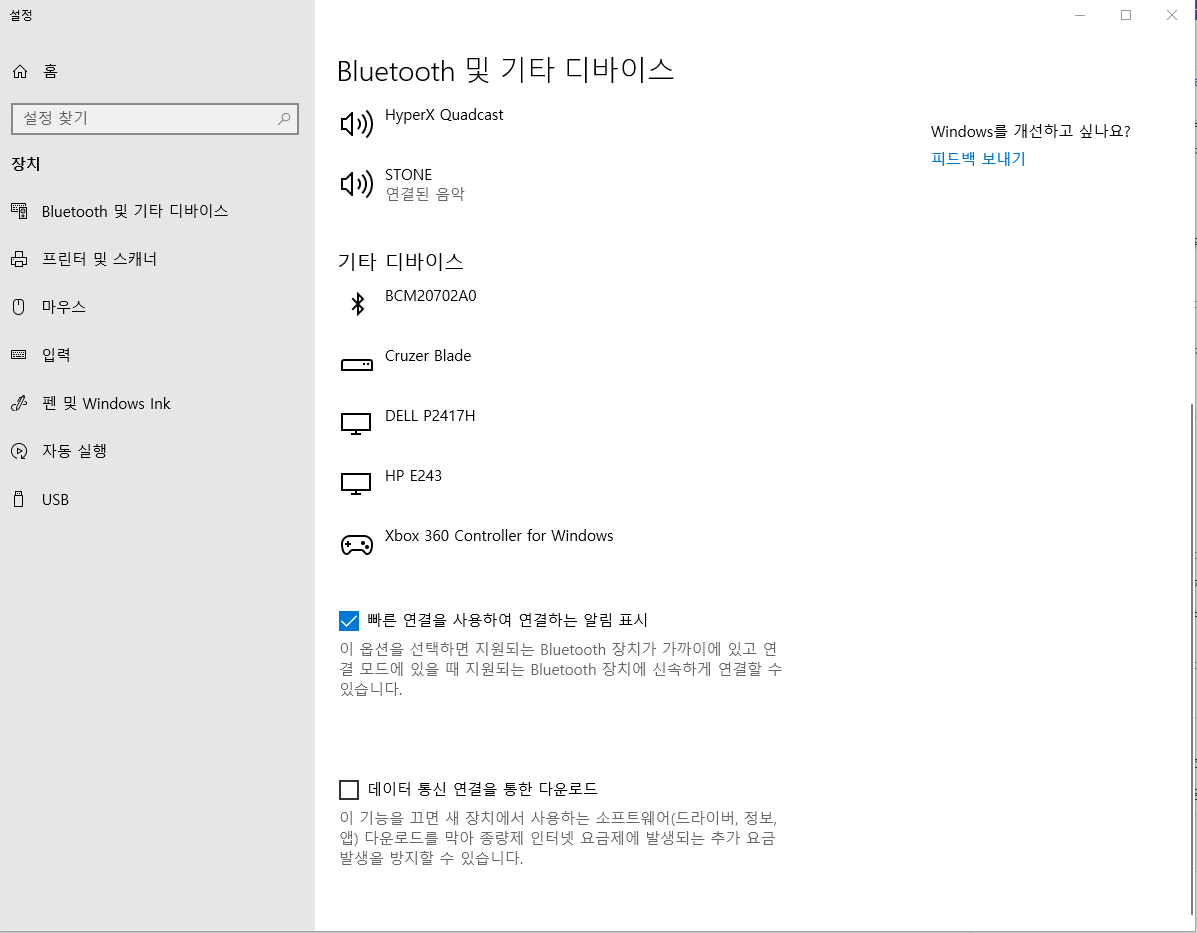Click the speaker icon beside HyperX Quadcast

point(356,124)
